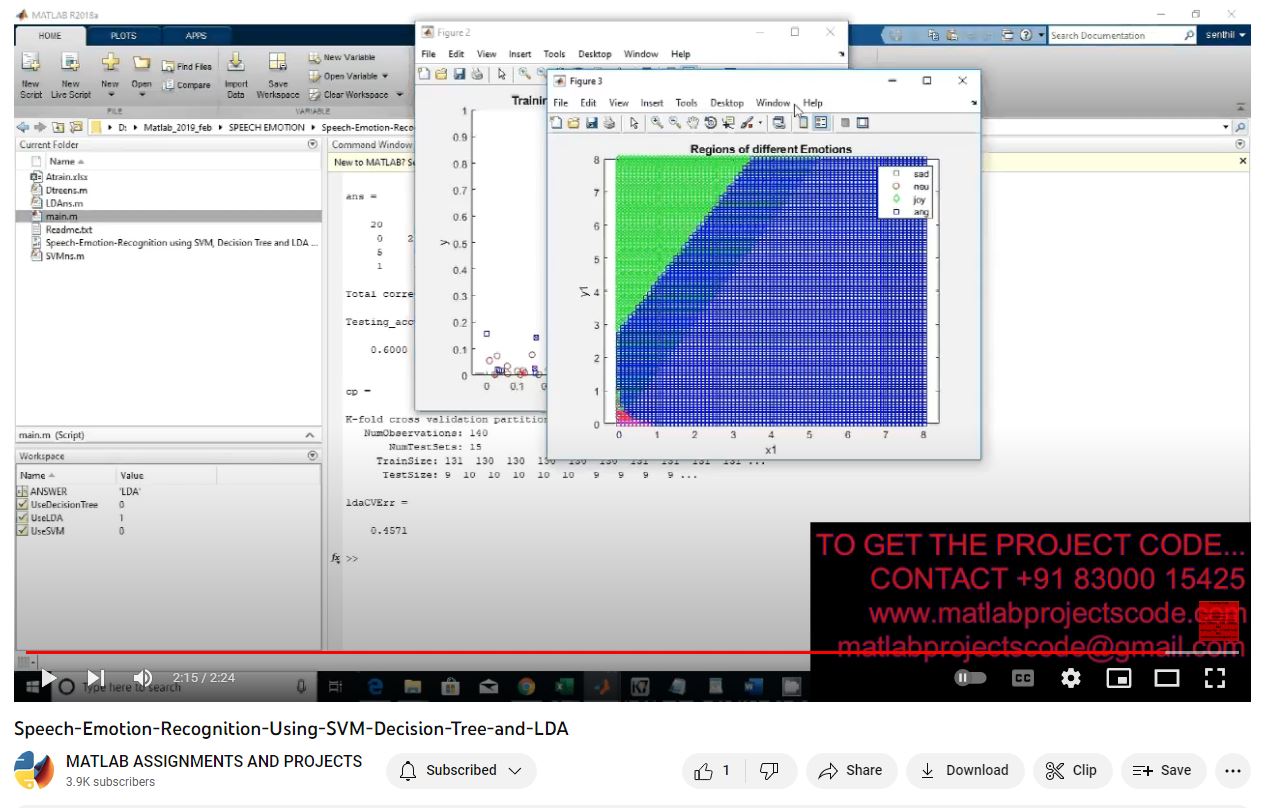The width and height of the screenshot is (1265, 808).
Task: Select Data Cursor tool in Figure 3
Action: click(x=728, y=123)
